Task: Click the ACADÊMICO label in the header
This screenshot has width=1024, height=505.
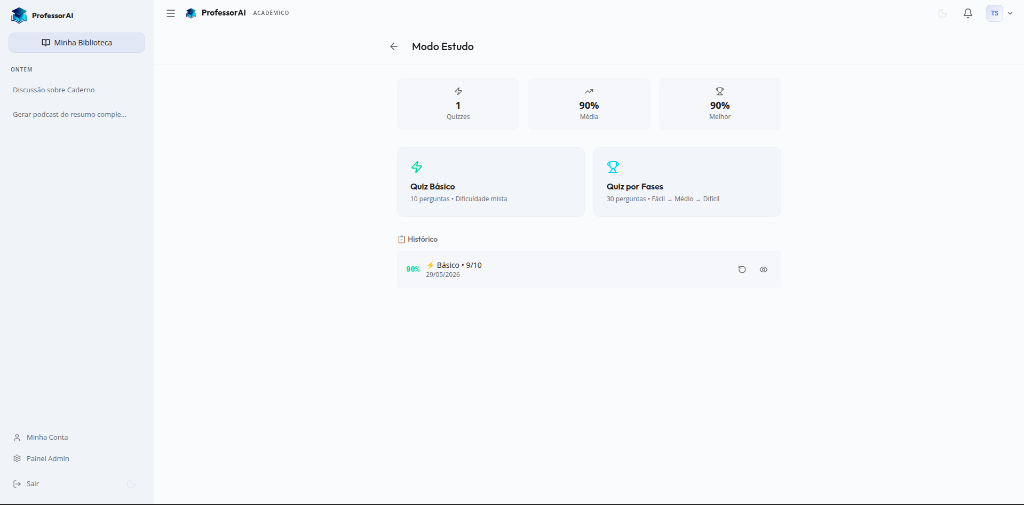Action: 271,13
